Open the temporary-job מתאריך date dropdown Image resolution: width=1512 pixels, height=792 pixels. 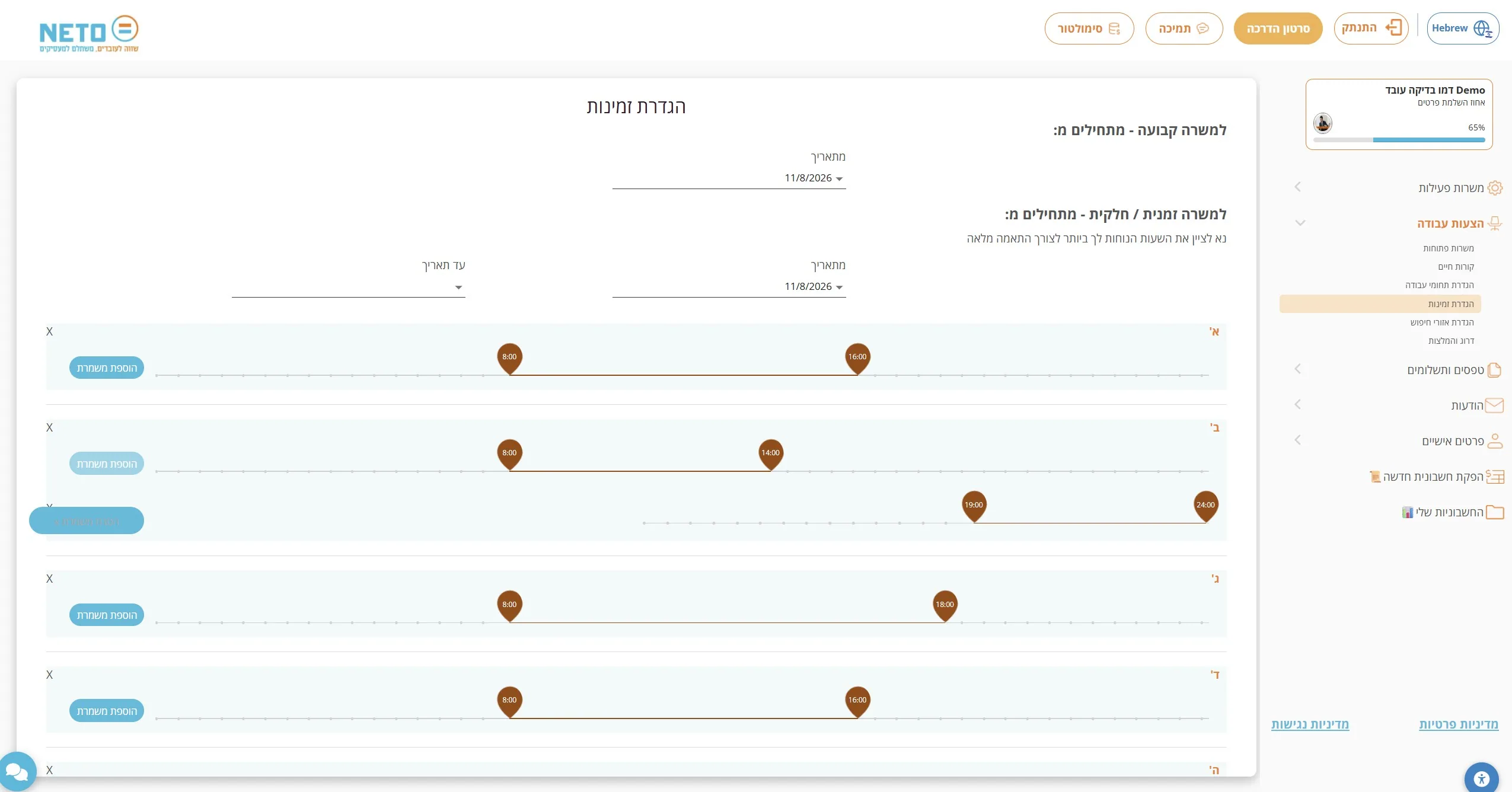(729, 286)
